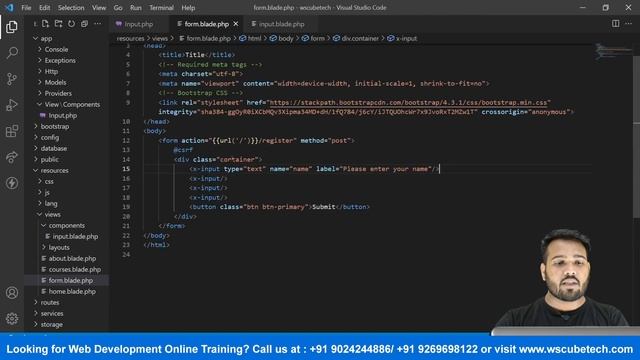Expand the config folder
The image size is (640, 360).
click(50, 138)
